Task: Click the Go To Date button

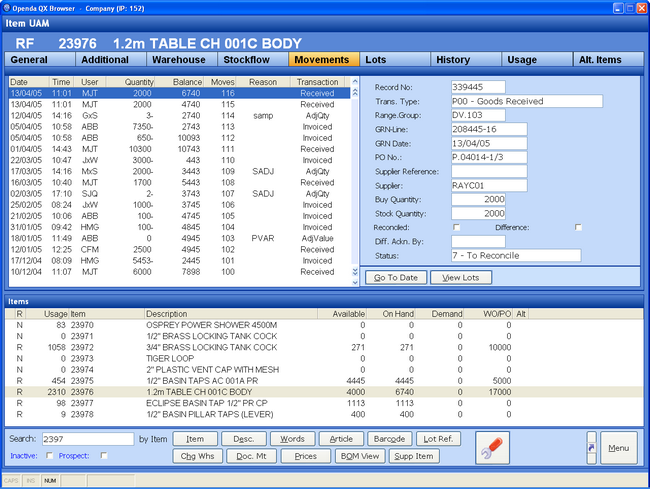Action: [x=396, y=278]
